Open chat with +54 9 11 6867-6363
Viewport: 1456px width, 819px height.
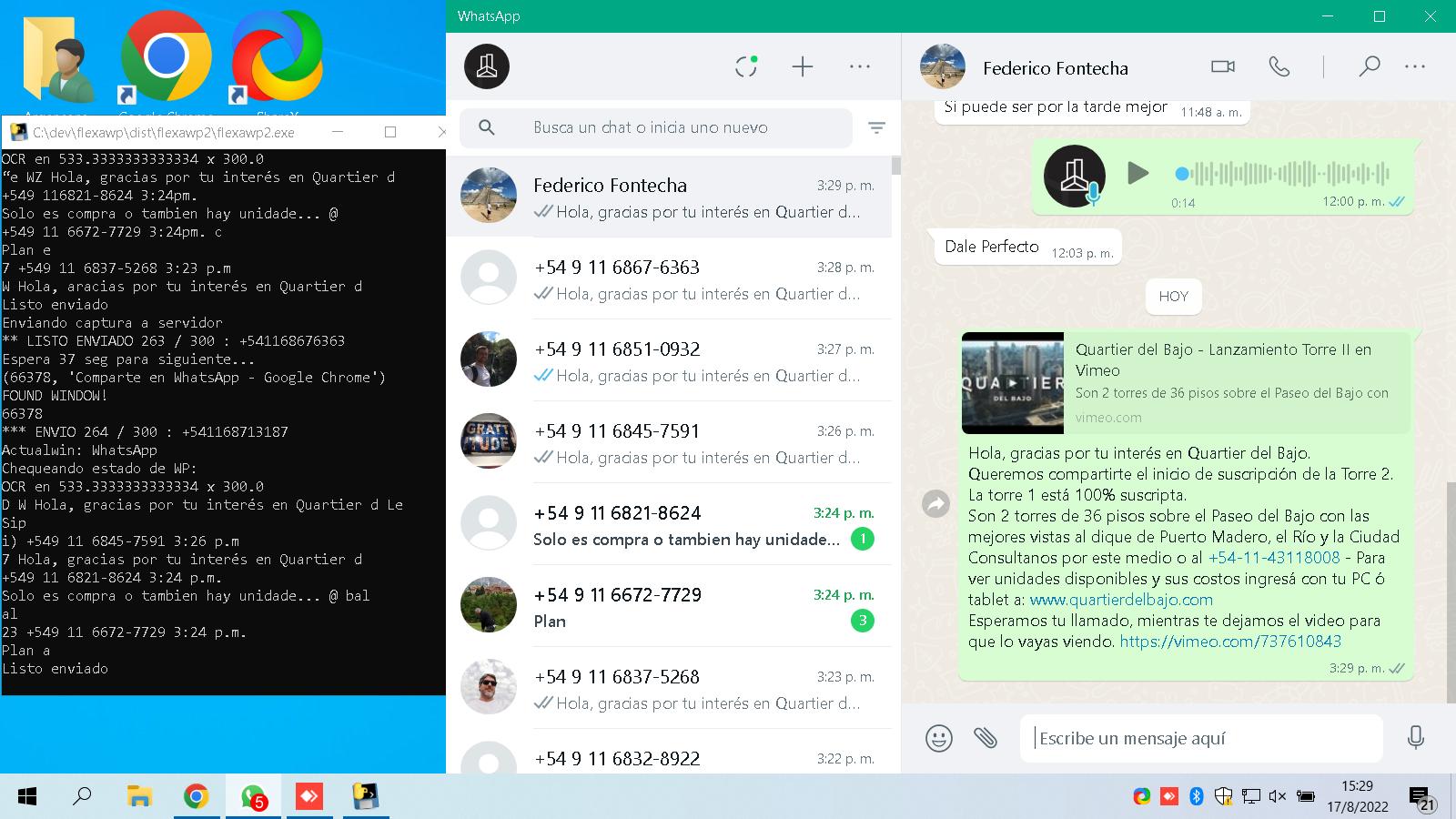click(669, 278)
